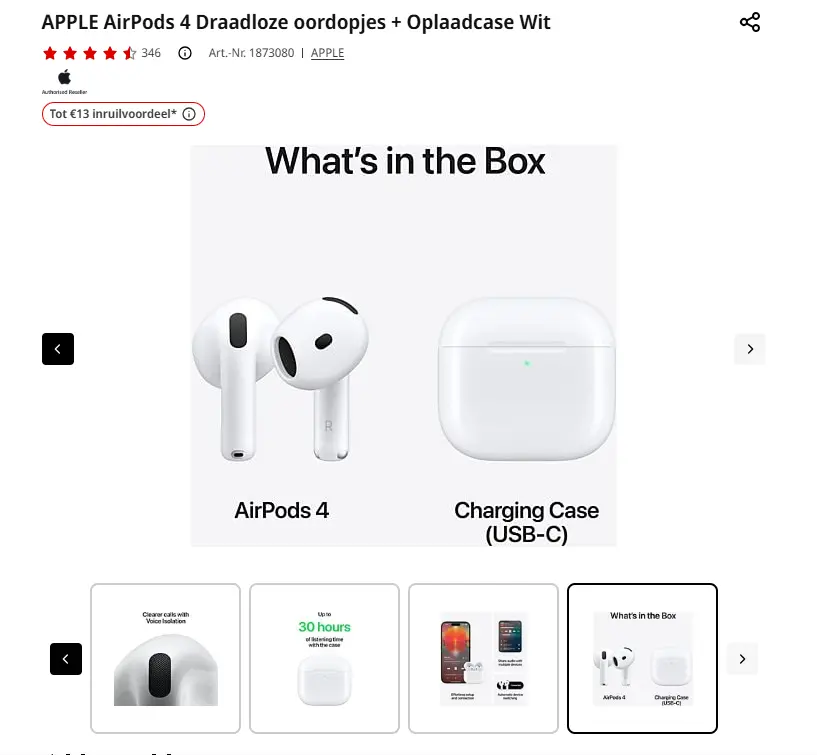The width and height of the screenshot is (817, 755).
Task: Open the APPLE brand link
Action: click(328, 53)
